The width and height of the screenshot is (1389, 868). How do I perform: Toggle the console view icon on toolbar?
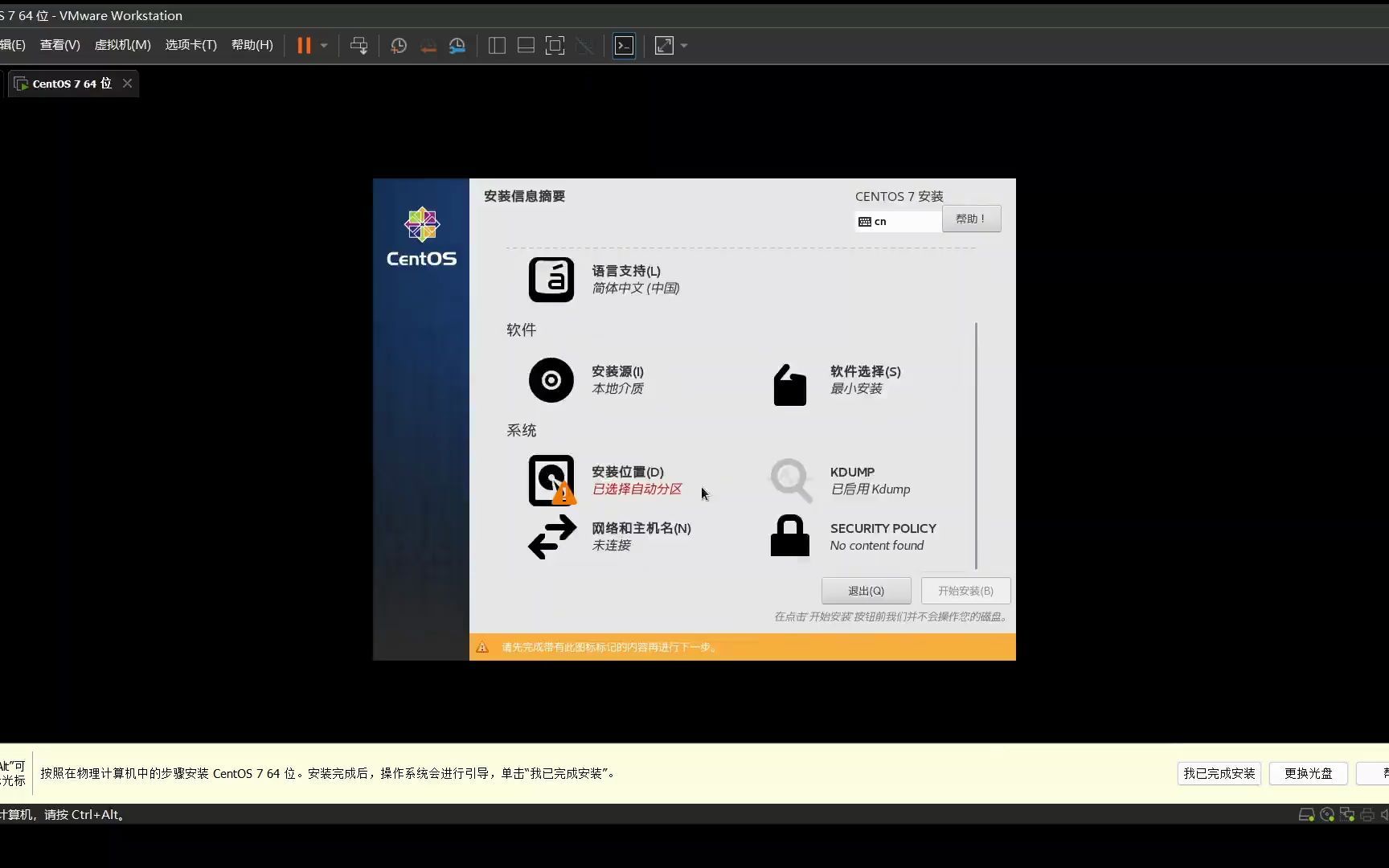tap(624, 45)
